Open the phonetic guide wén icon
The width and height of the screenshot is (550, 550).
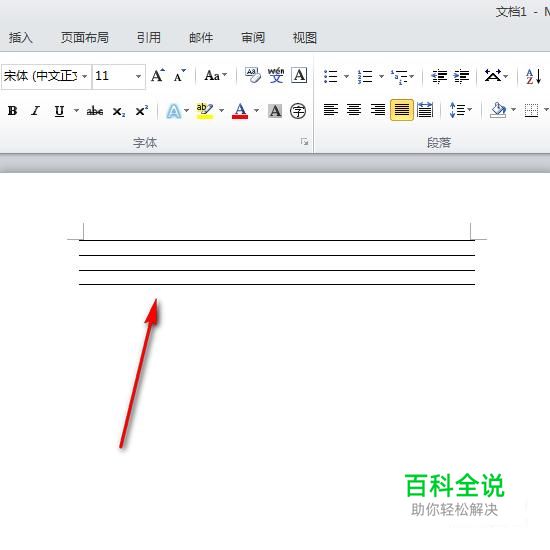click(276, 75)
